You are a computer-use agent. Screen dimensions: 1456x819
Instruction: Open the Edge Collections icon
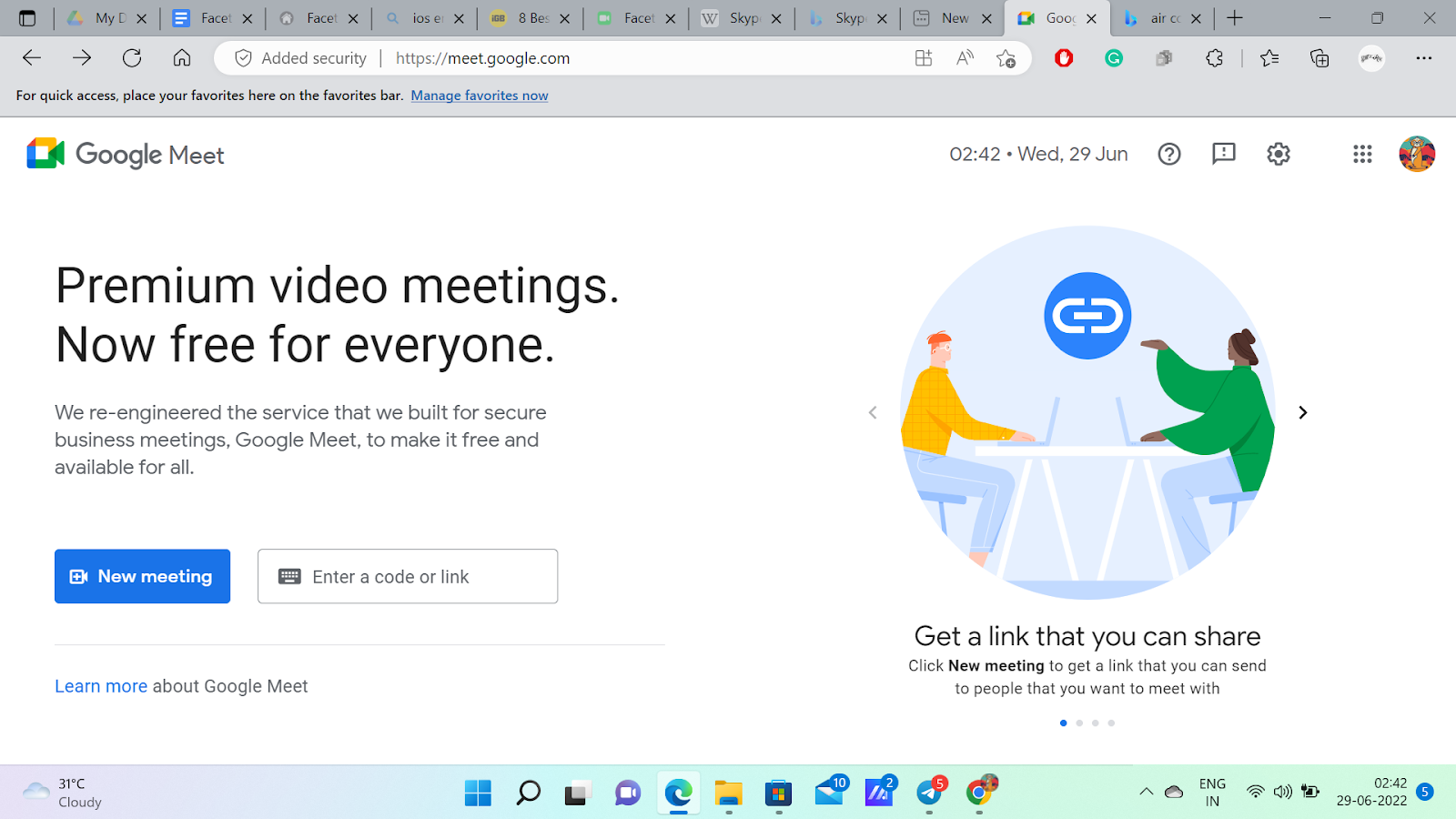coord(1319,58)
